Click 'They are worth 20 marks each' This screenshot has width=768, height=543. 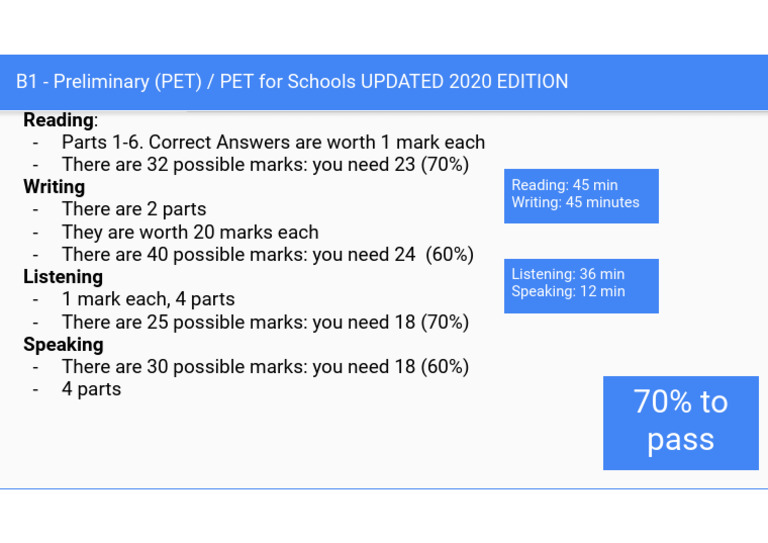point(189,232)
